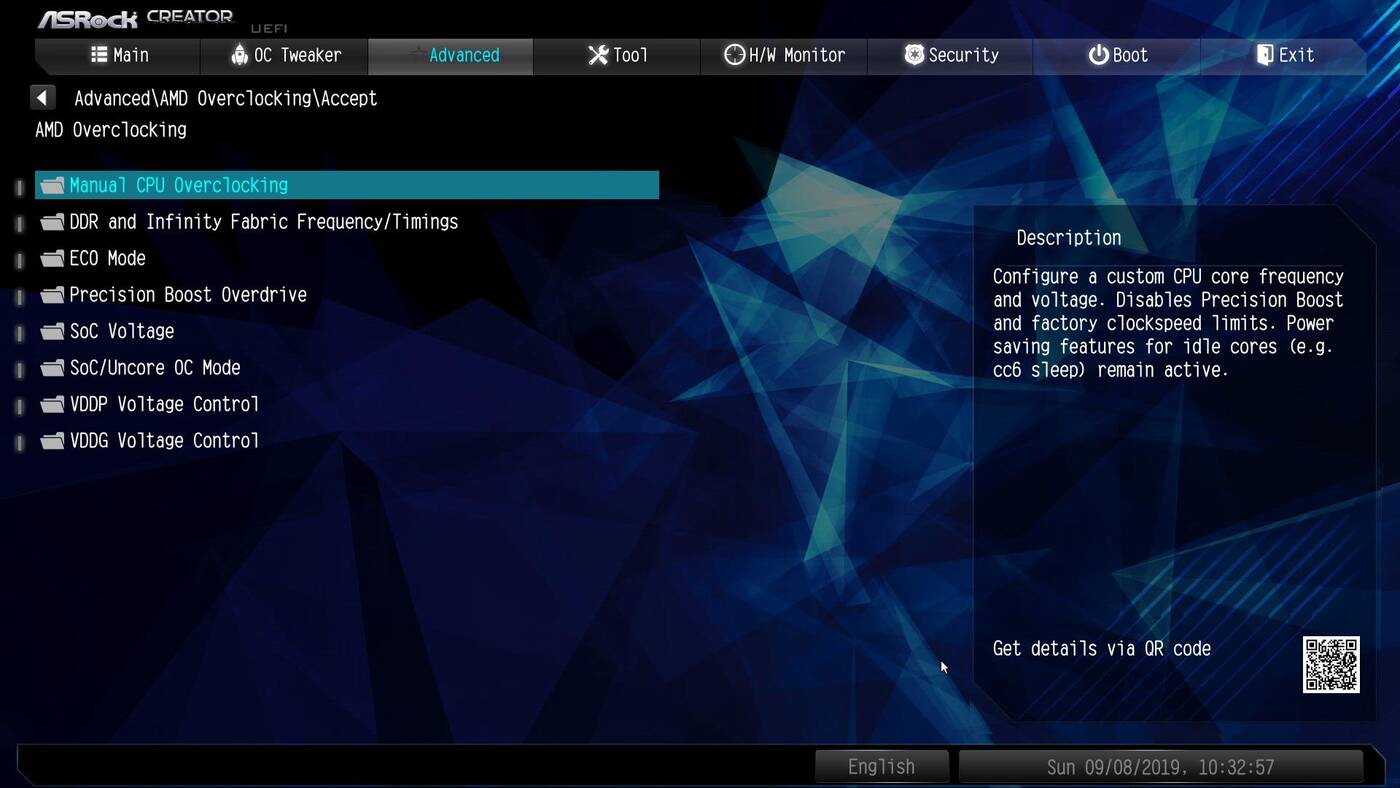This screenshot has width=1400, height=788.
Task: Switch to the Main tab
Action: [119, 55]
